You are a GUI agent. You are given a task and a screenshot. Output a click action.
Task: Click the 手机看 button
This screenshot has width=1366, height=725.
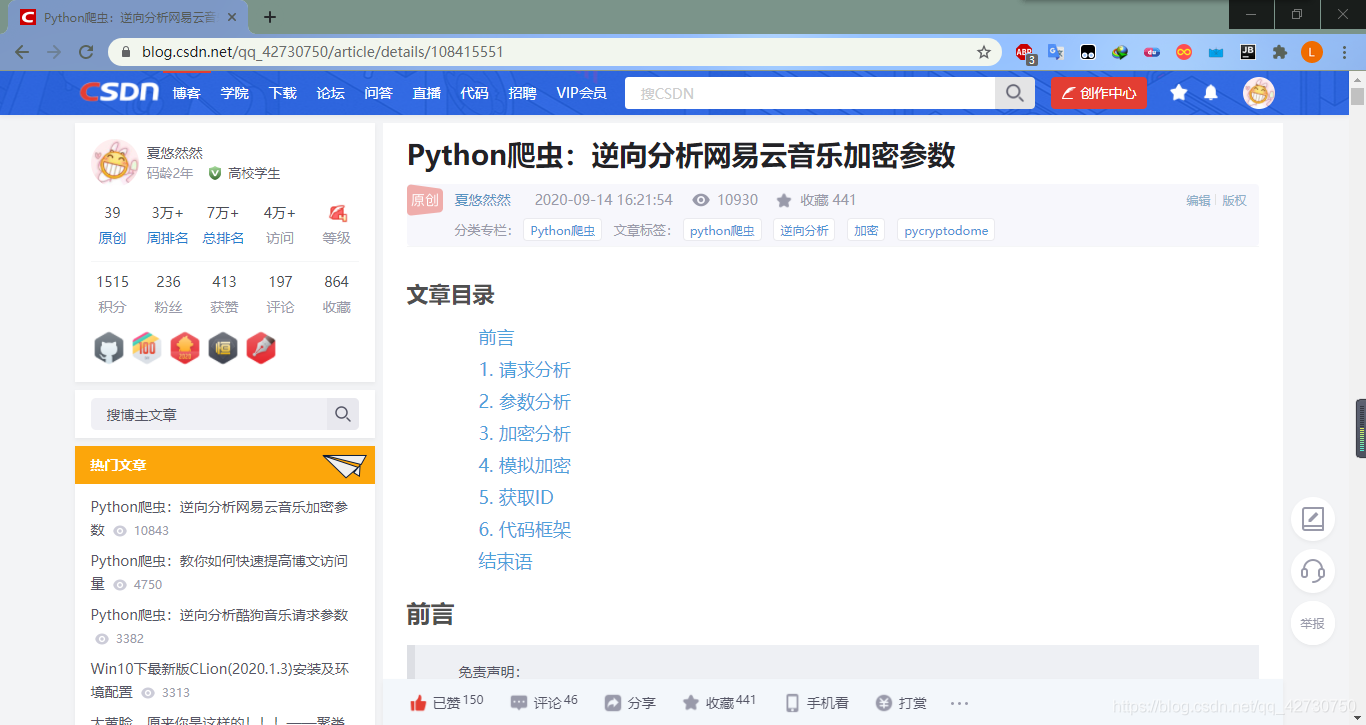click(817, 703)
